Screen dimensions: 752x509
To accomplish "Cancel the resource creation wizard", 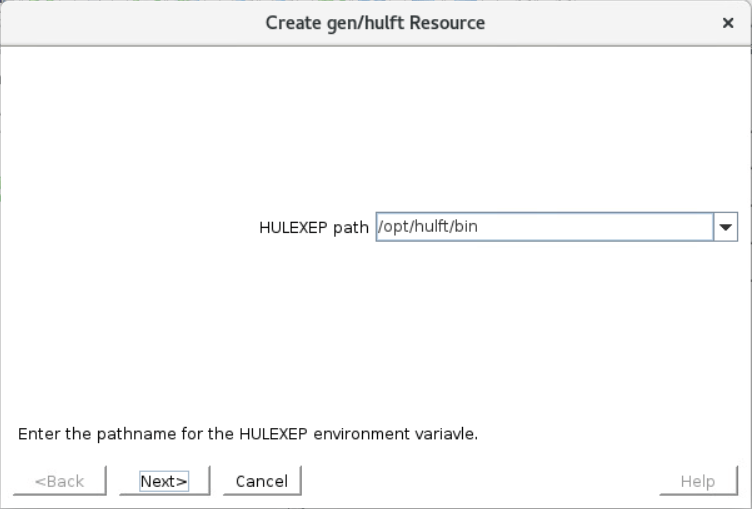I will pyautogui.click(x=262, y=481).
